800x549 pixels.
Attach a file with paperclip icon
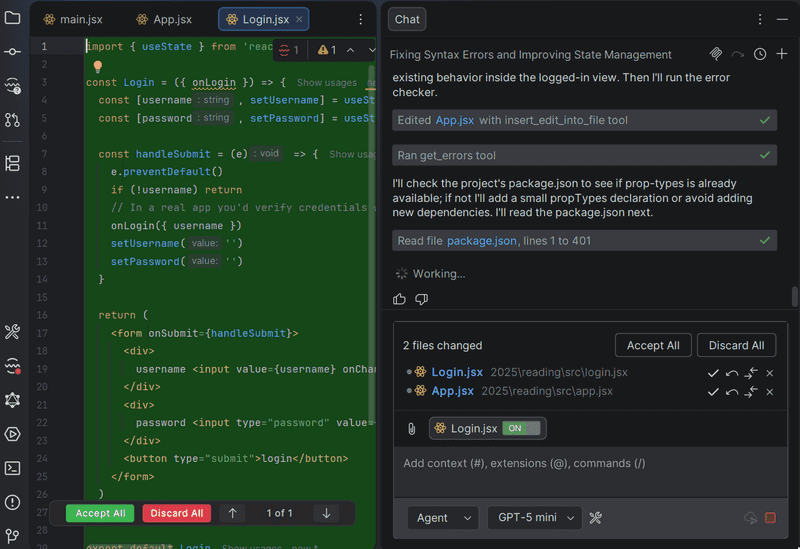(x=412, y=429)
